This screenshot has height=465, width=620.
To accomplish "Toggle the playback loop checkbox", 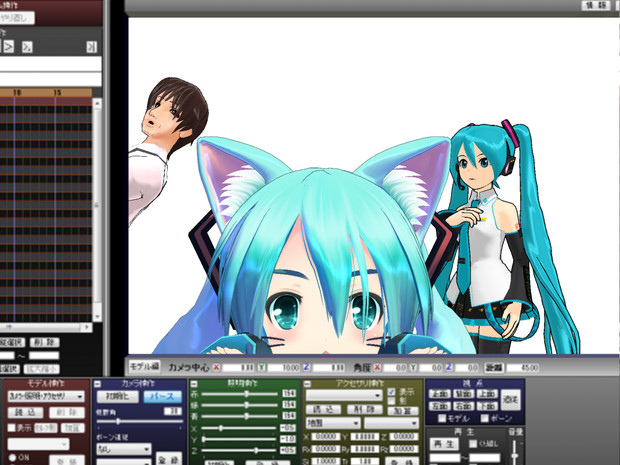I will point(473,444).
